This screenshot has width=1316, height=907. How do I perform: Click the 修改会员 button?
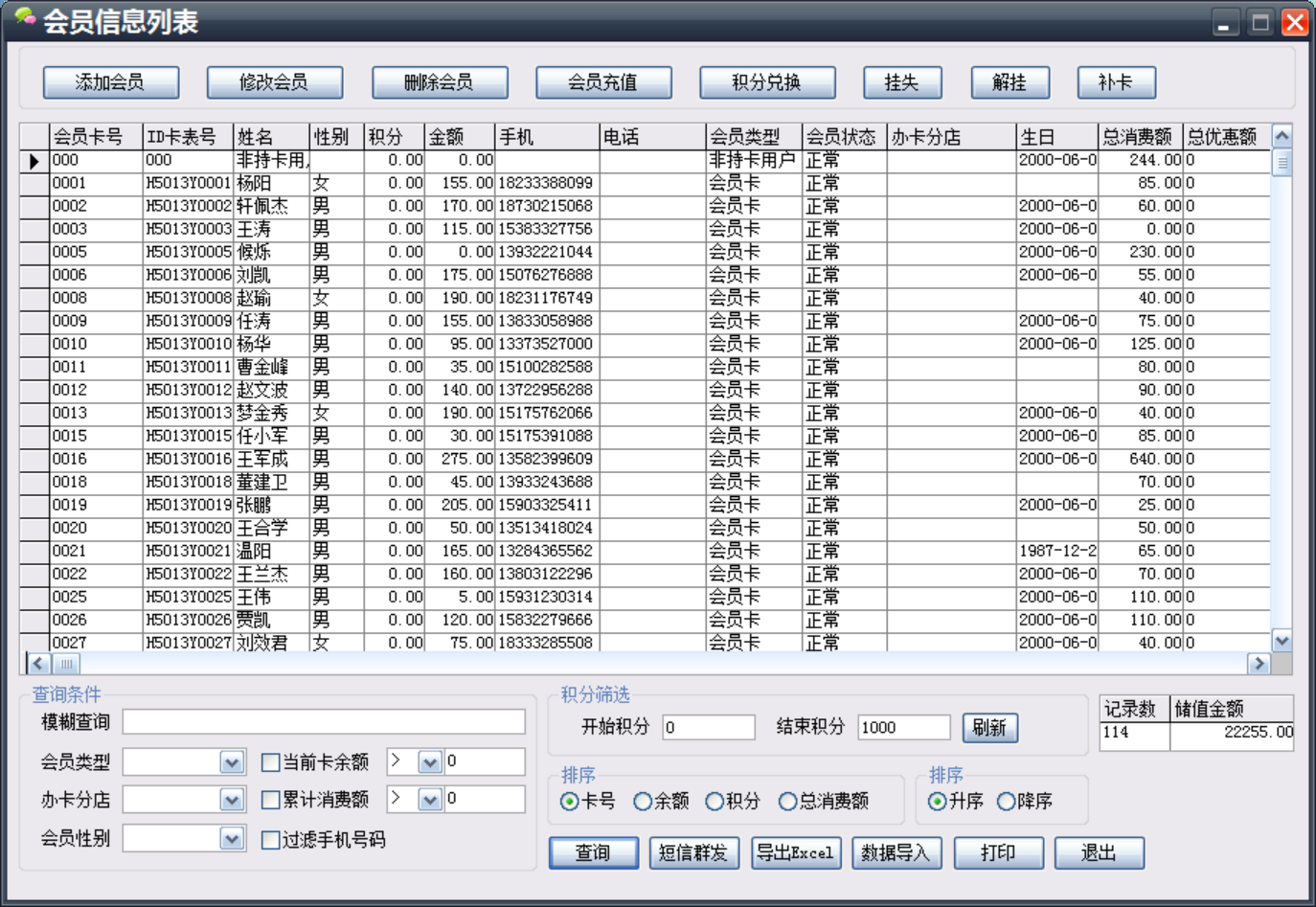[x=274, y=82]
